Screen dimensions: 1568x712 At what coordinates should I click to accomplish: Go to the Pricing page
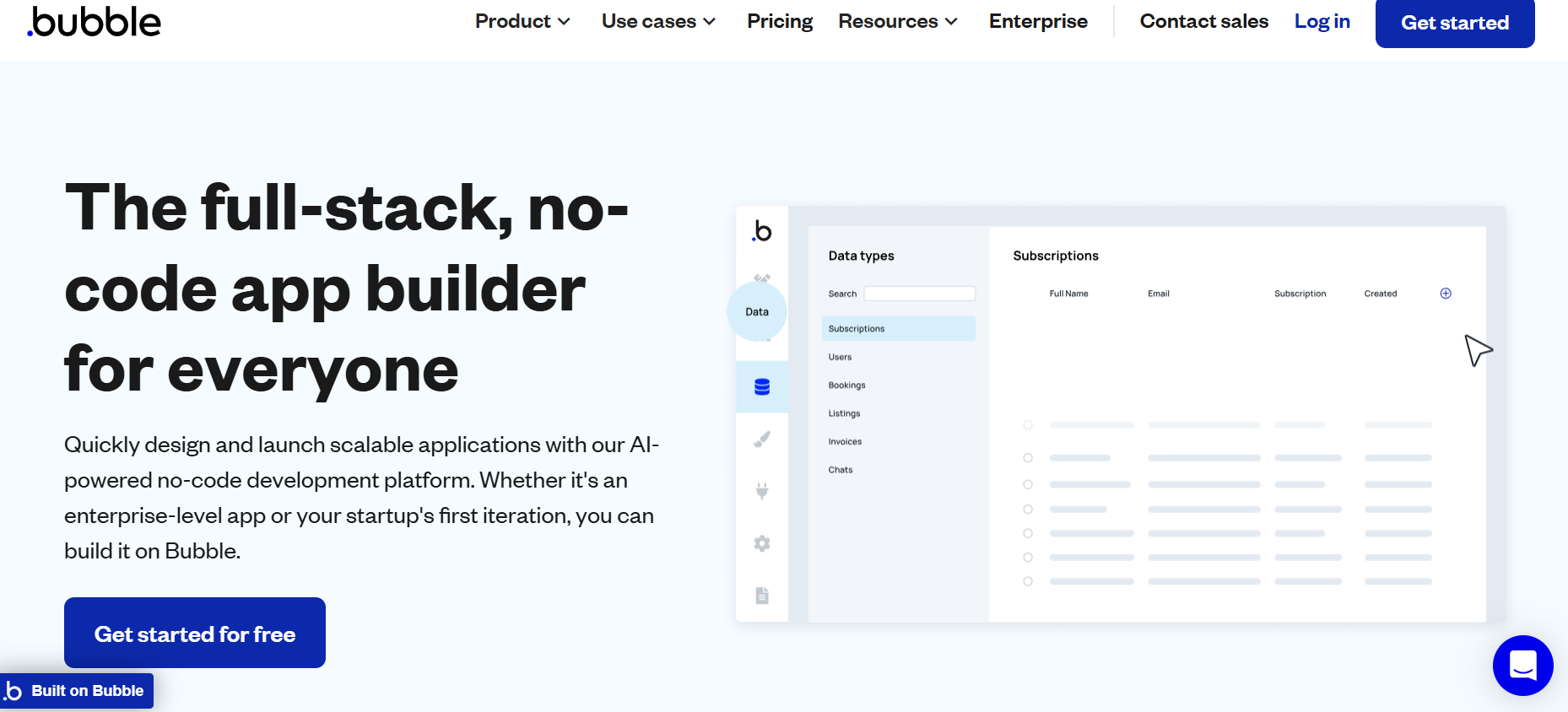click(780, 21)
